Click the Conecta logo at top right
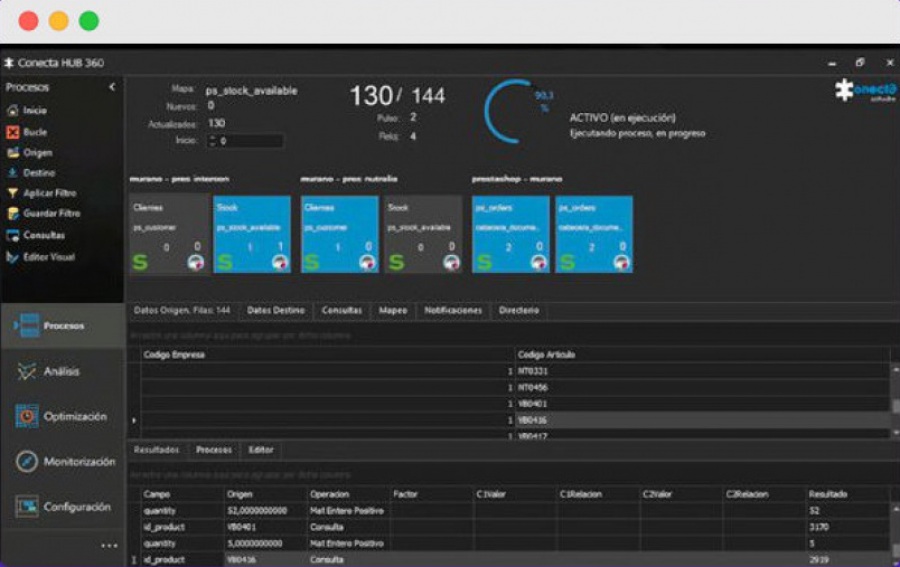 (x=864, y=91)
